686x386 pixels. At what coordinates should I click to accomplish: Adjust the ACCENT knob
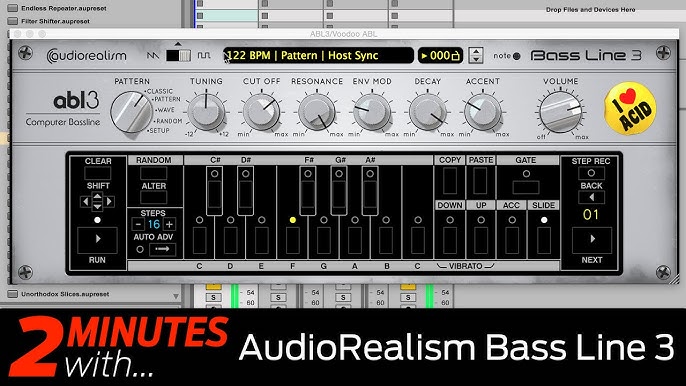coord(483,112)
